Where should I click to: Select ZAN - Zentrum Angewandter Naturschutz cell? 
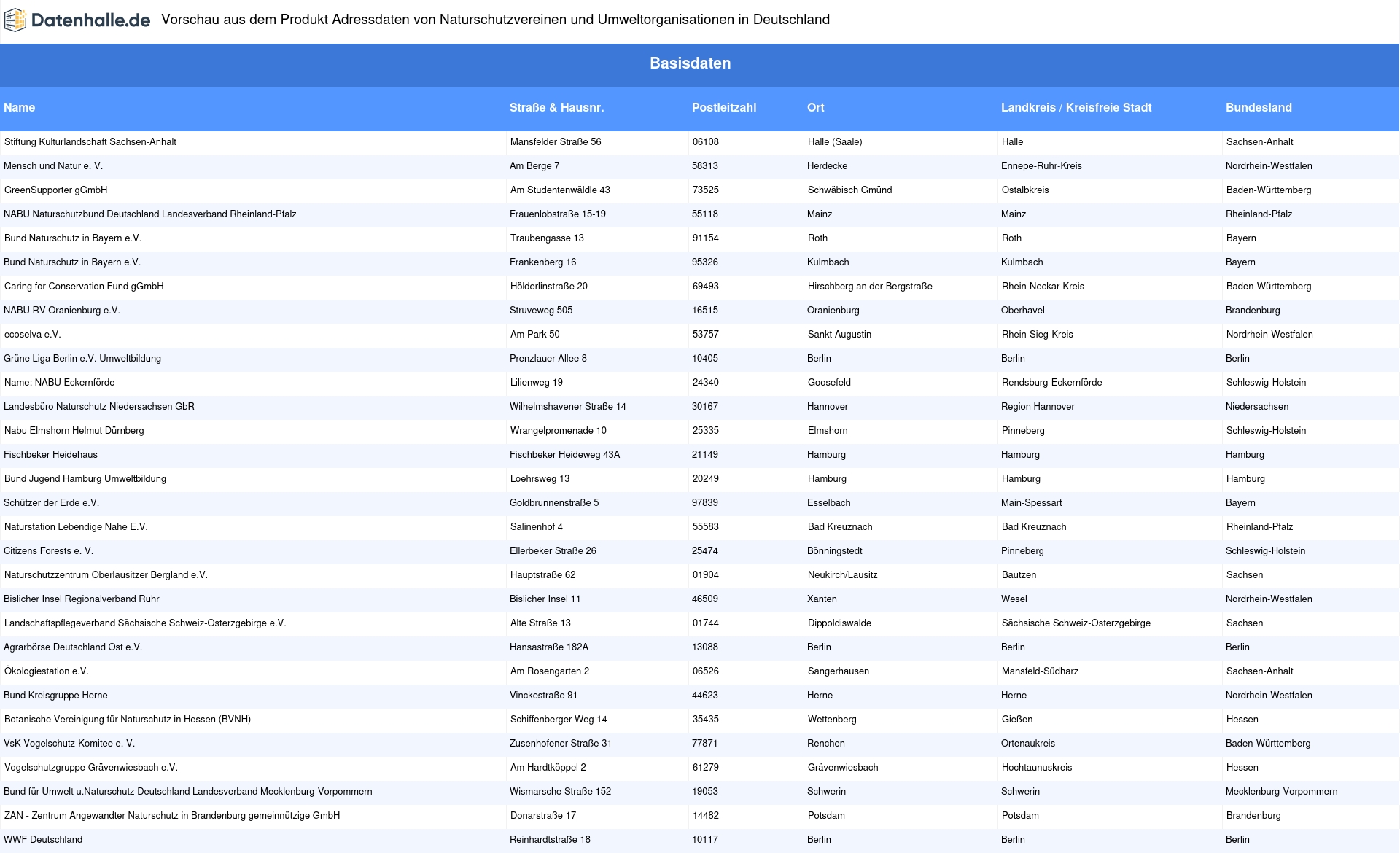tap(172, 816)
